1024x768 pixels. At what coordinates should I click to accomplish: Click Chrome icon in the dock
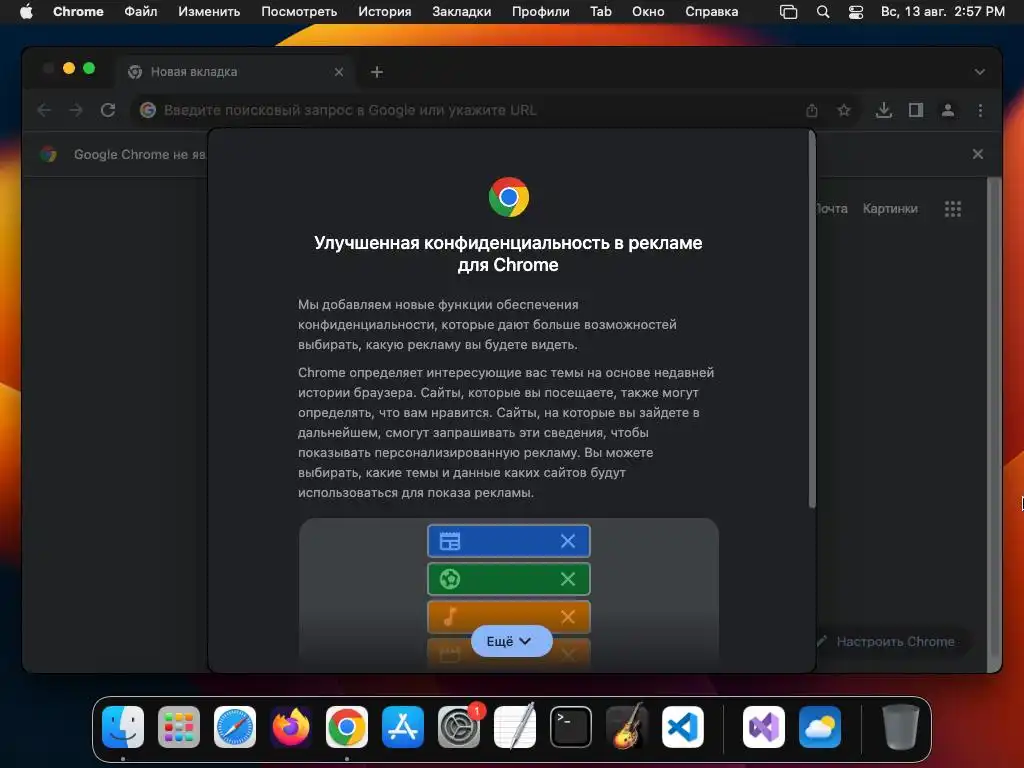(x=347, y=727)
